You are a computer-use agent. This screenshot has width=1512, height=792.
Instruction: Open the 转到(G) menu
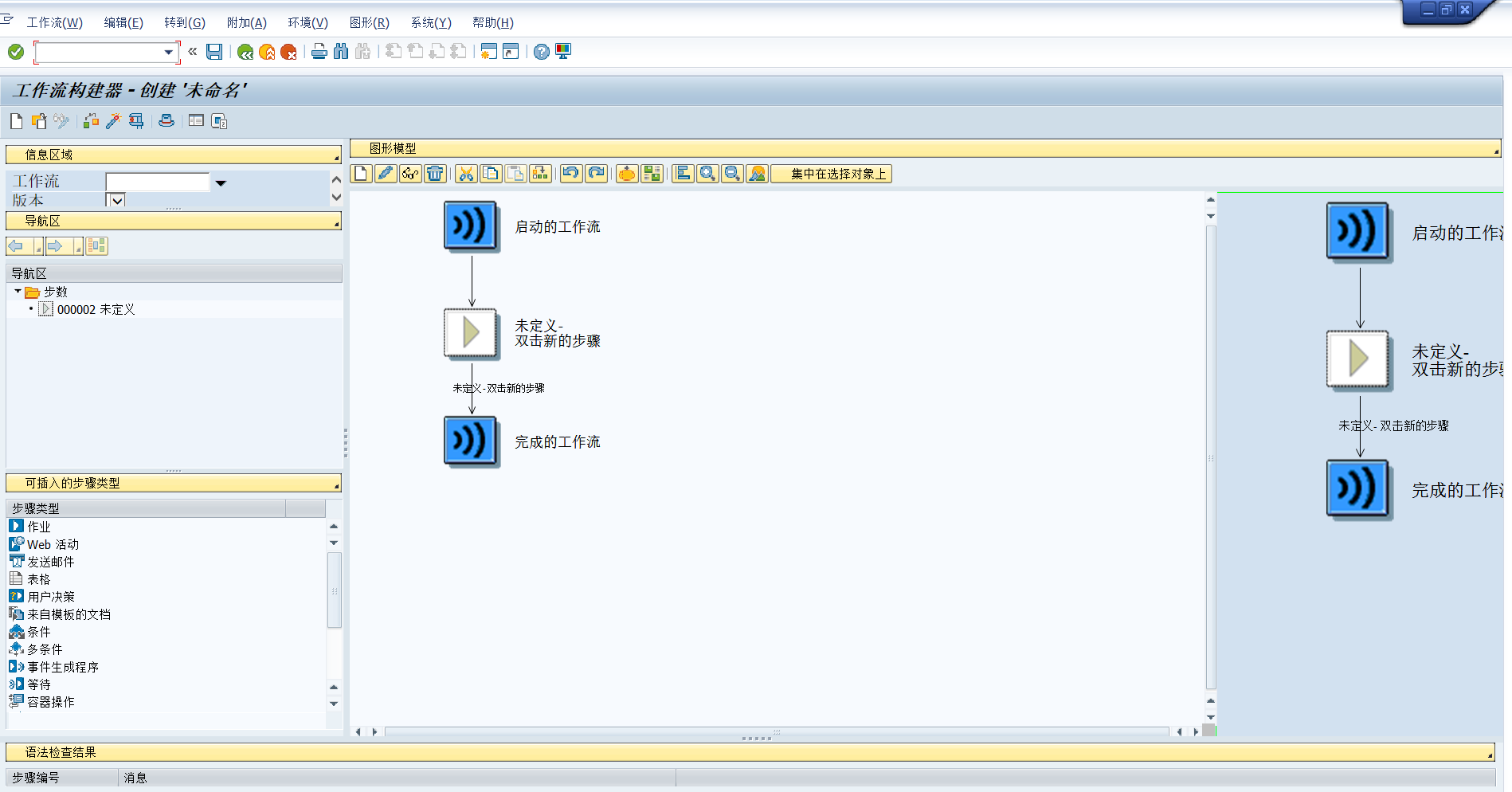pyautogui.click(x=185, y=23)
